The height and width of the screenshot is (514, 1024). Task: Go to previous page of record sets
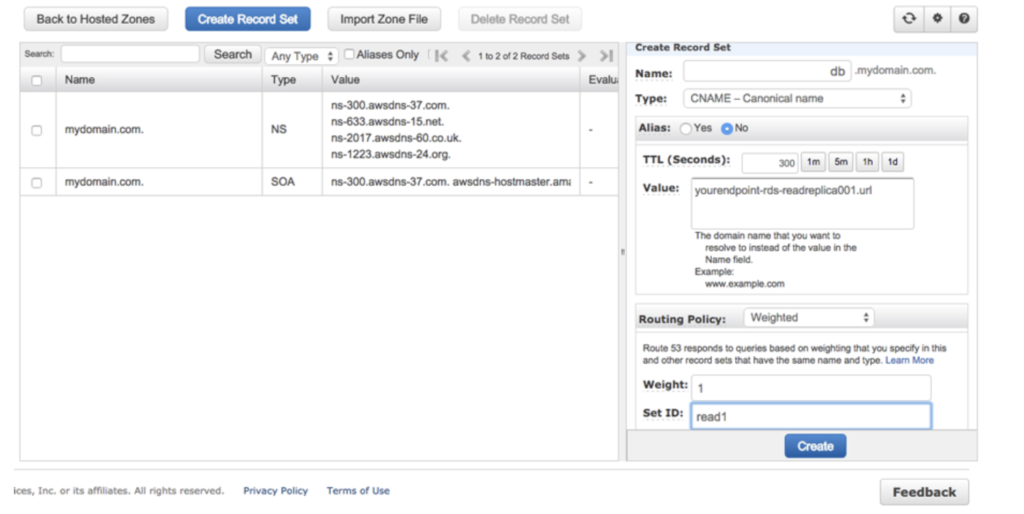[465, 56]
